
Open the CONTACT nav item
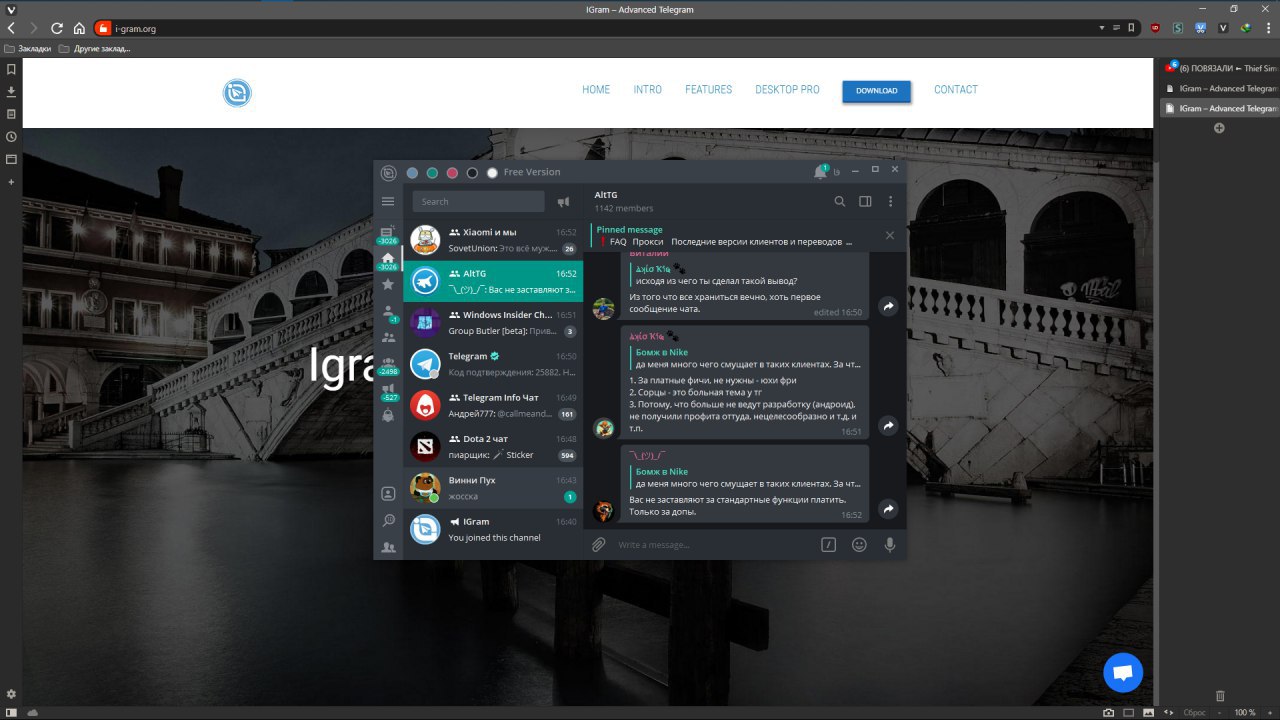[956, 90]
